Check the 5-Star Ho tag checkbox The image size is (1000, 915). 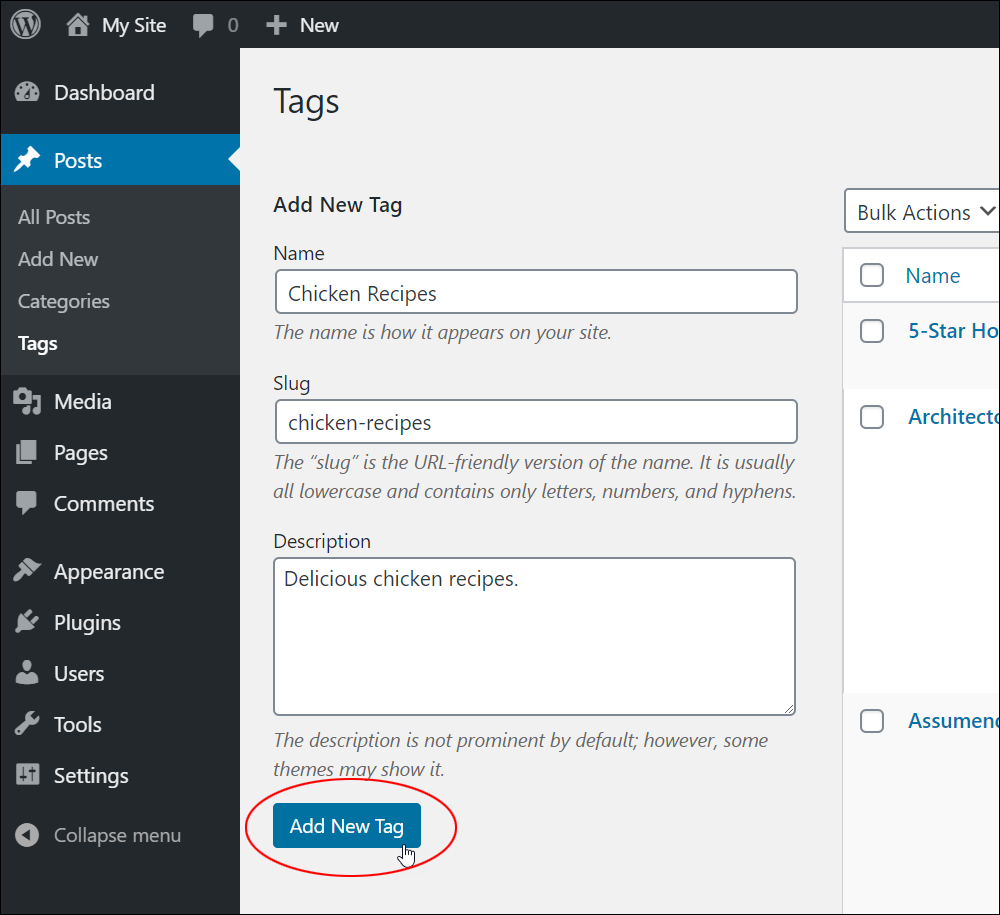point(872,331)
